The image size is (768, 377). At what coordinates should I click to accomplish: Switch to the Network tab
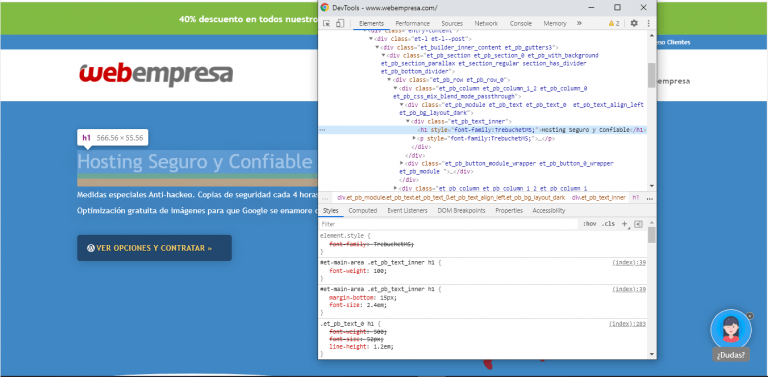click(486, 24)
